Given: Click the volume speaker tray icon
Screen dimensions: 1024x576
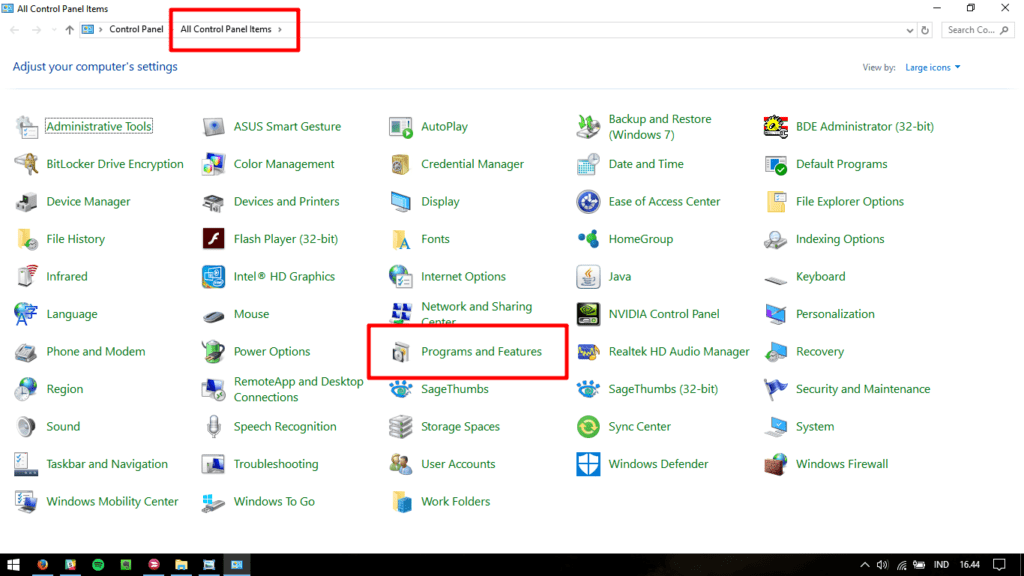Looking at the screenshot, I should tap(882, 565).
